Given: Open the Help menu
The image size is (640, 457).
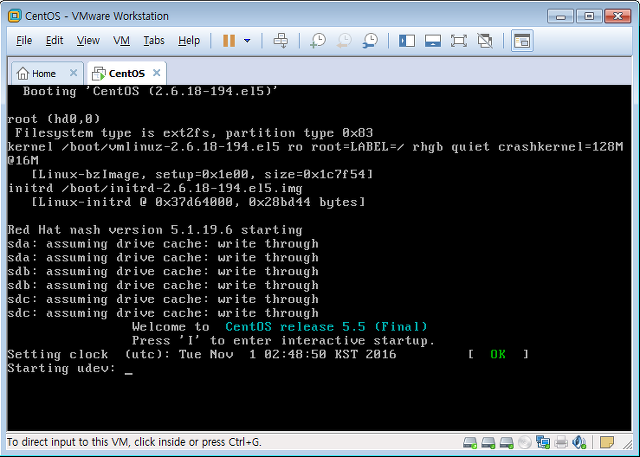Looking at the screenshot, I should click(189, 40).
